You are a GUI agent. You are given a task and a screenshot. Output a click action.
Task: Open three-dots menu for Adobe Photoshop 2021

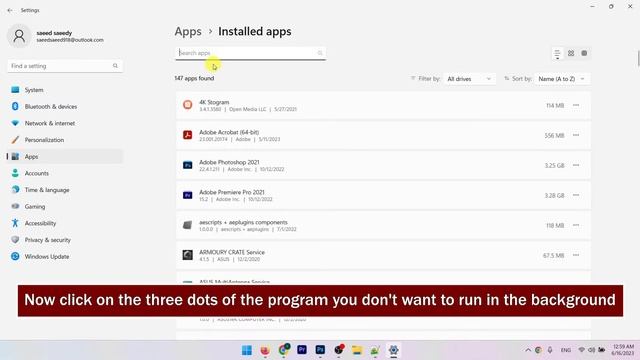(576, 165)
